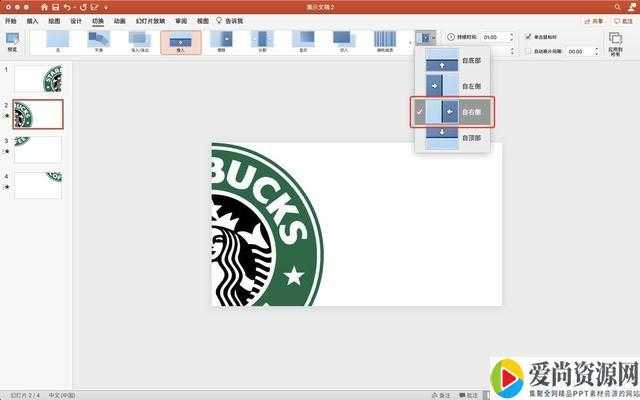Choose the 自底部 from-bottom direction option
Viewport: 640px width, 400px height.
coord(453,64)
